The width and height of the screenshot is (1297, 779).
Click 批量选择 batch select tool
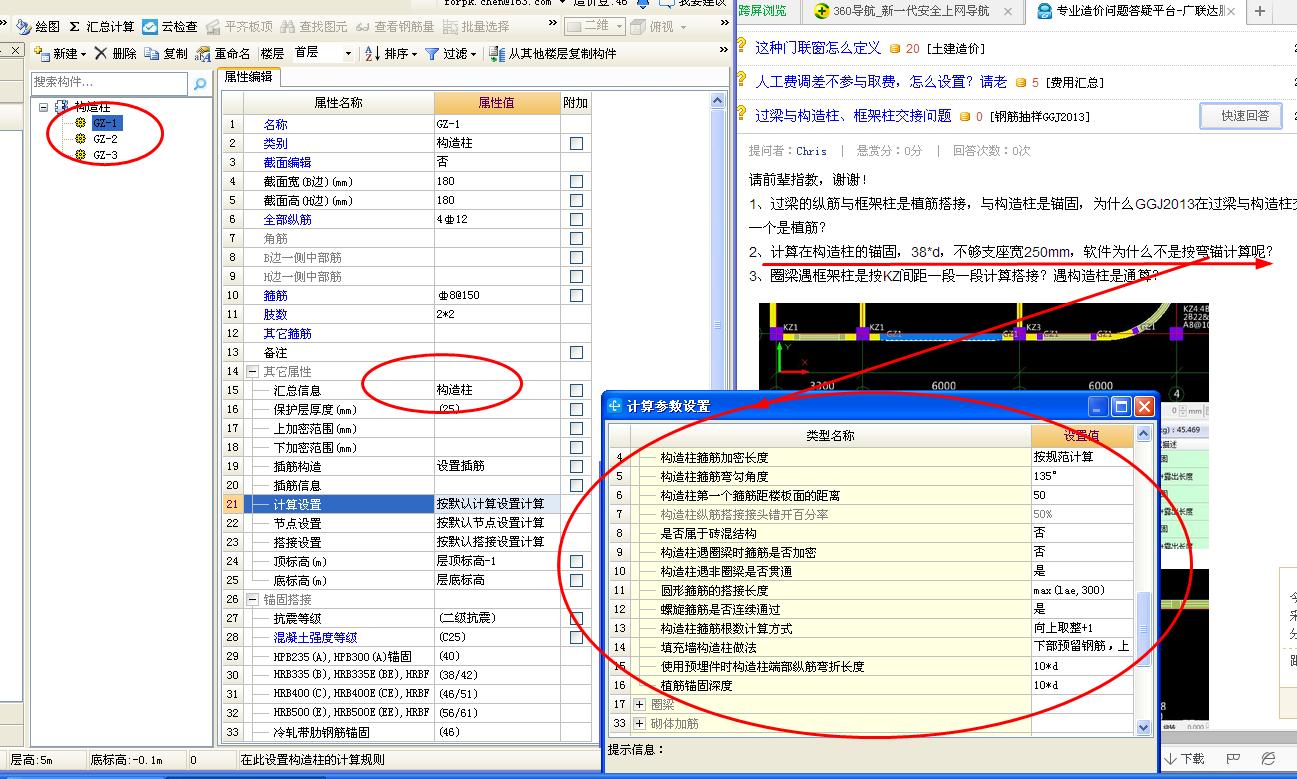click(x=475, y=27)
